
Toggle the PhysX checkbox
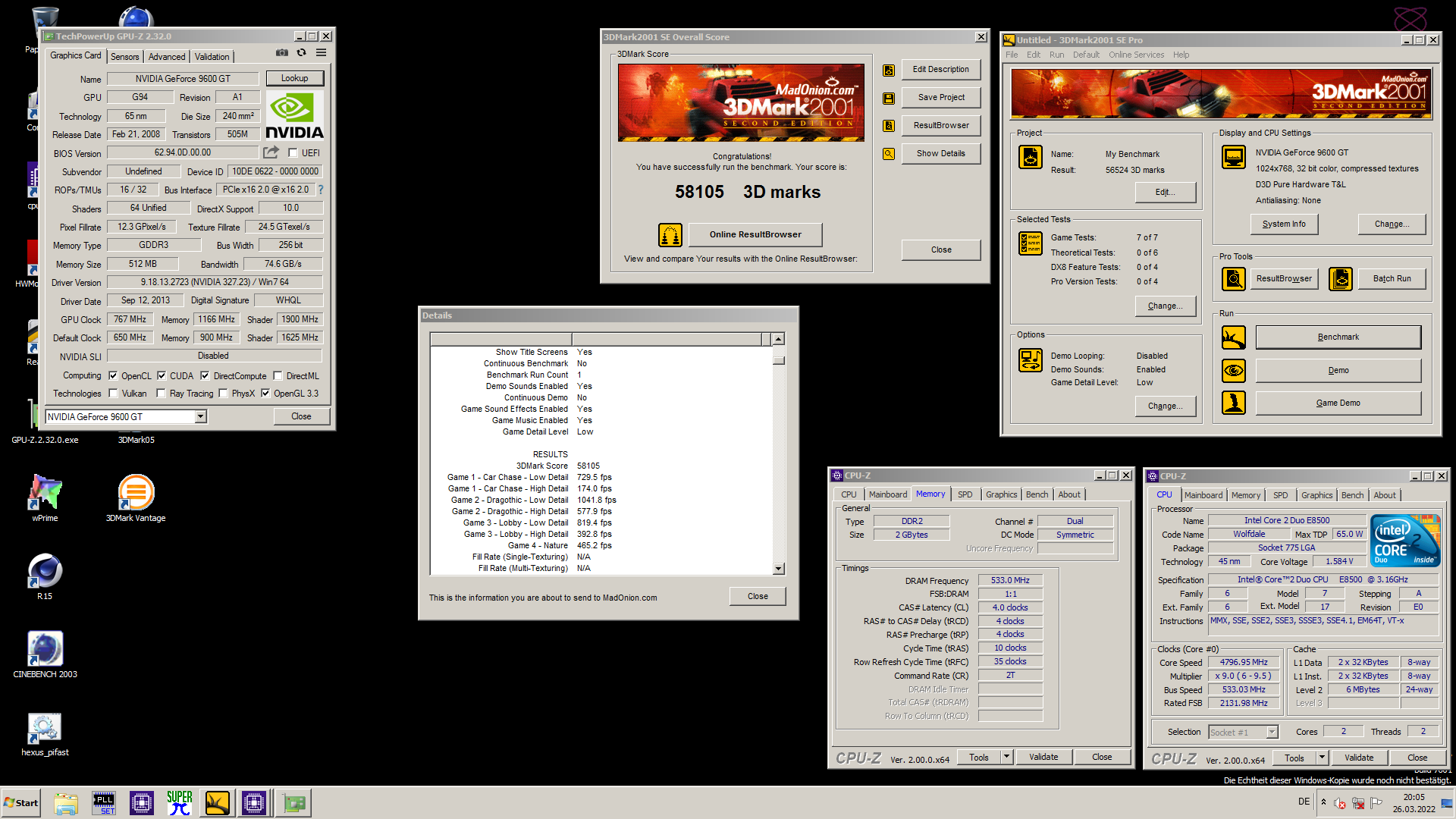(223, 394)
